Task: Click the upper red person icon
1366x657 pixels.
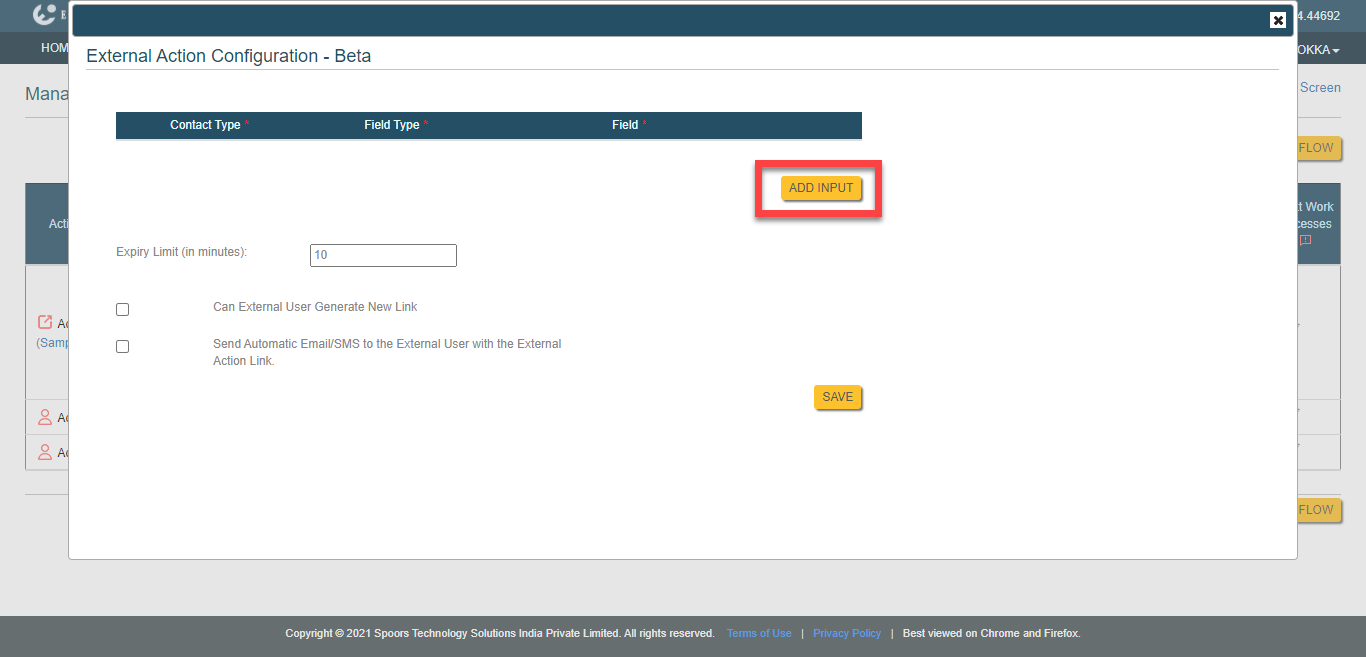Action: pos(44,417)
